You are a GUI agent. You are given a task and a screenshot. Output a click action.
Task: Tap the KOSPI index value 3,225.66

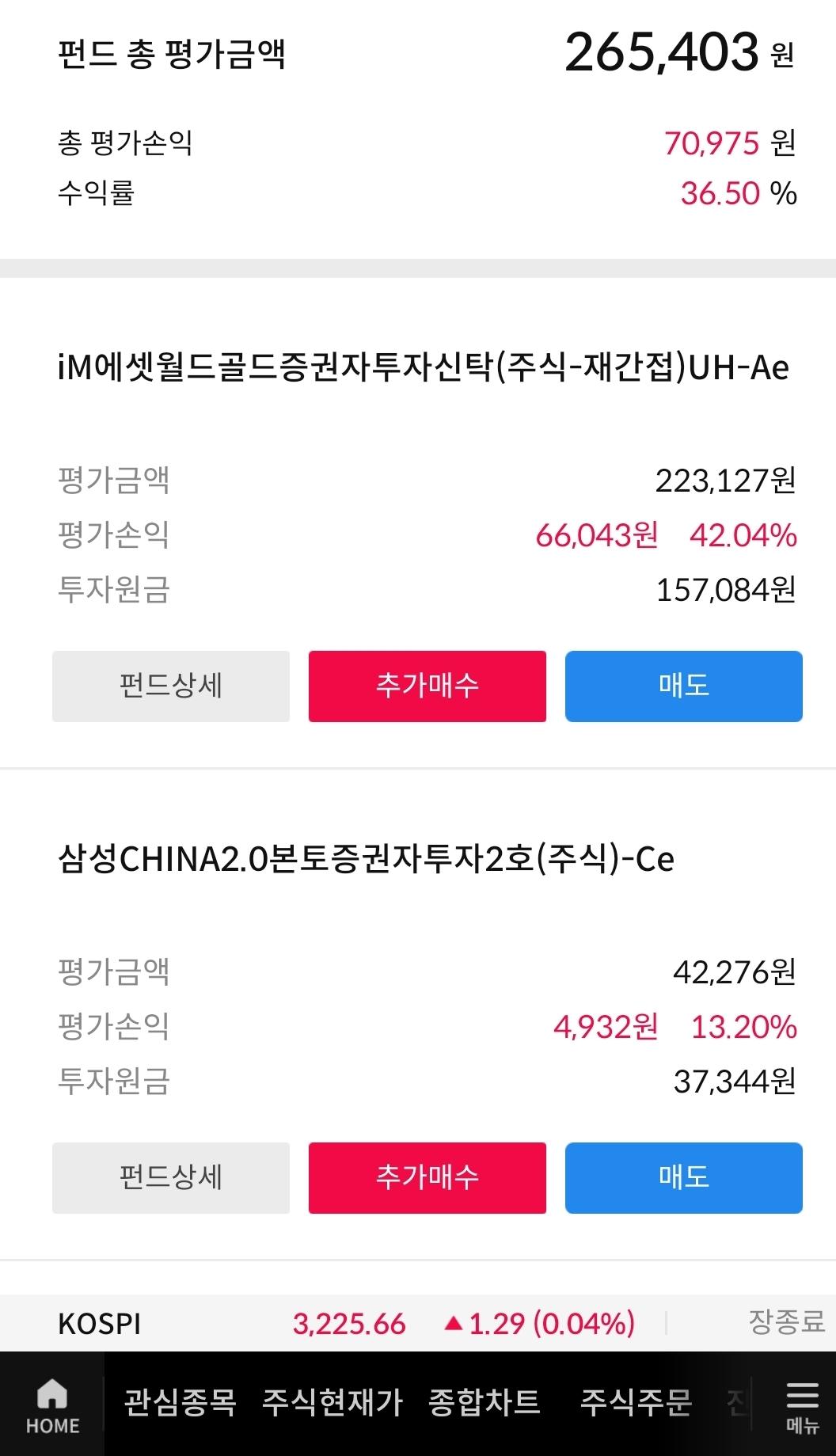click(349, 1324)
